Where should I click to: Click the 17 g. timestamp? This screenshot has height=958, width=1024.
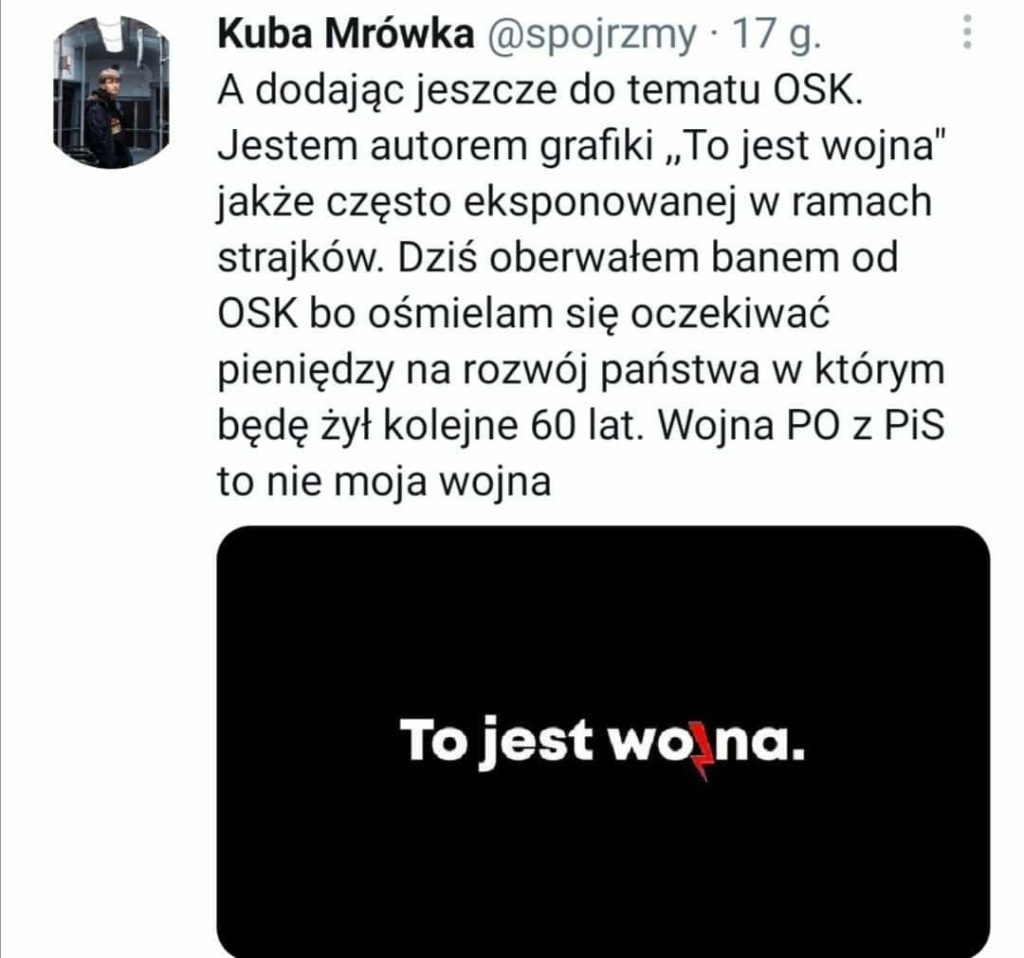tap(775, 35)
